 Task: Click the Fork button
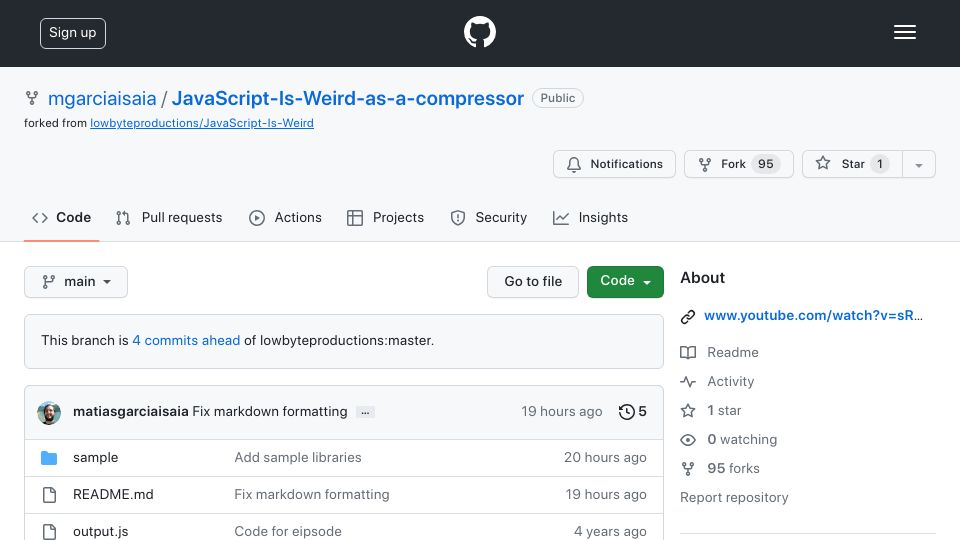tap(738, 164)
